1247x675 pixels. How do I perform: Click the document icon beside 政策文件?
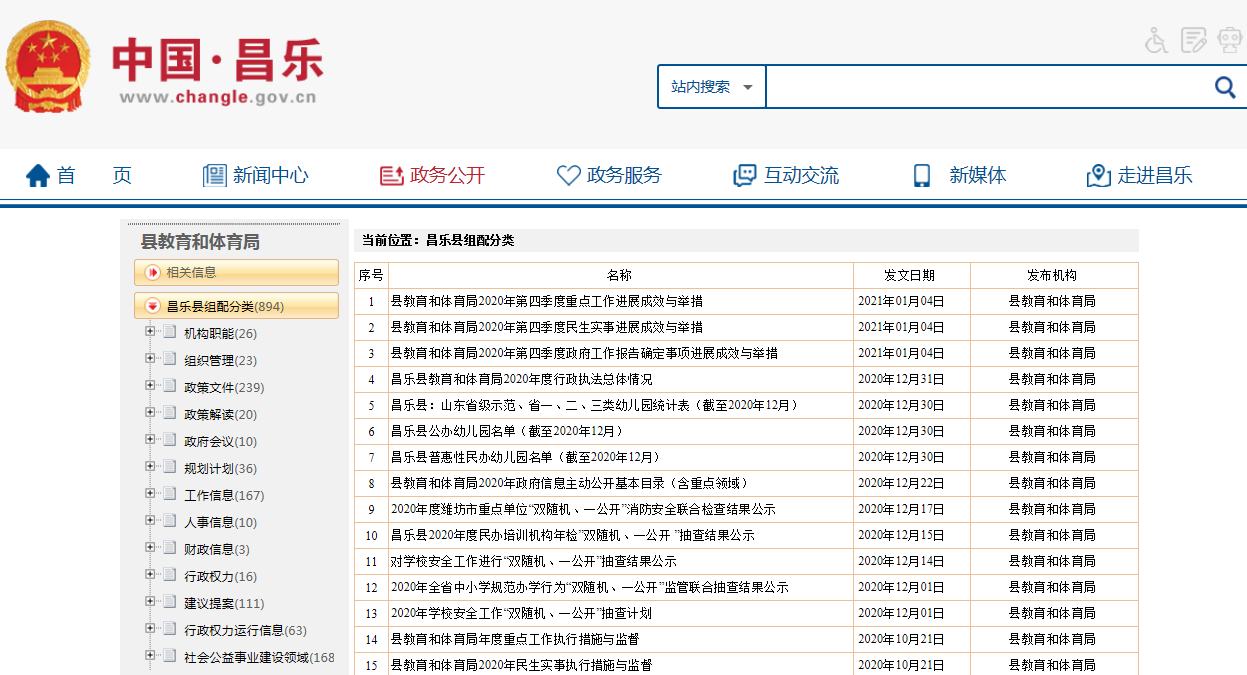tap(170, 387)
